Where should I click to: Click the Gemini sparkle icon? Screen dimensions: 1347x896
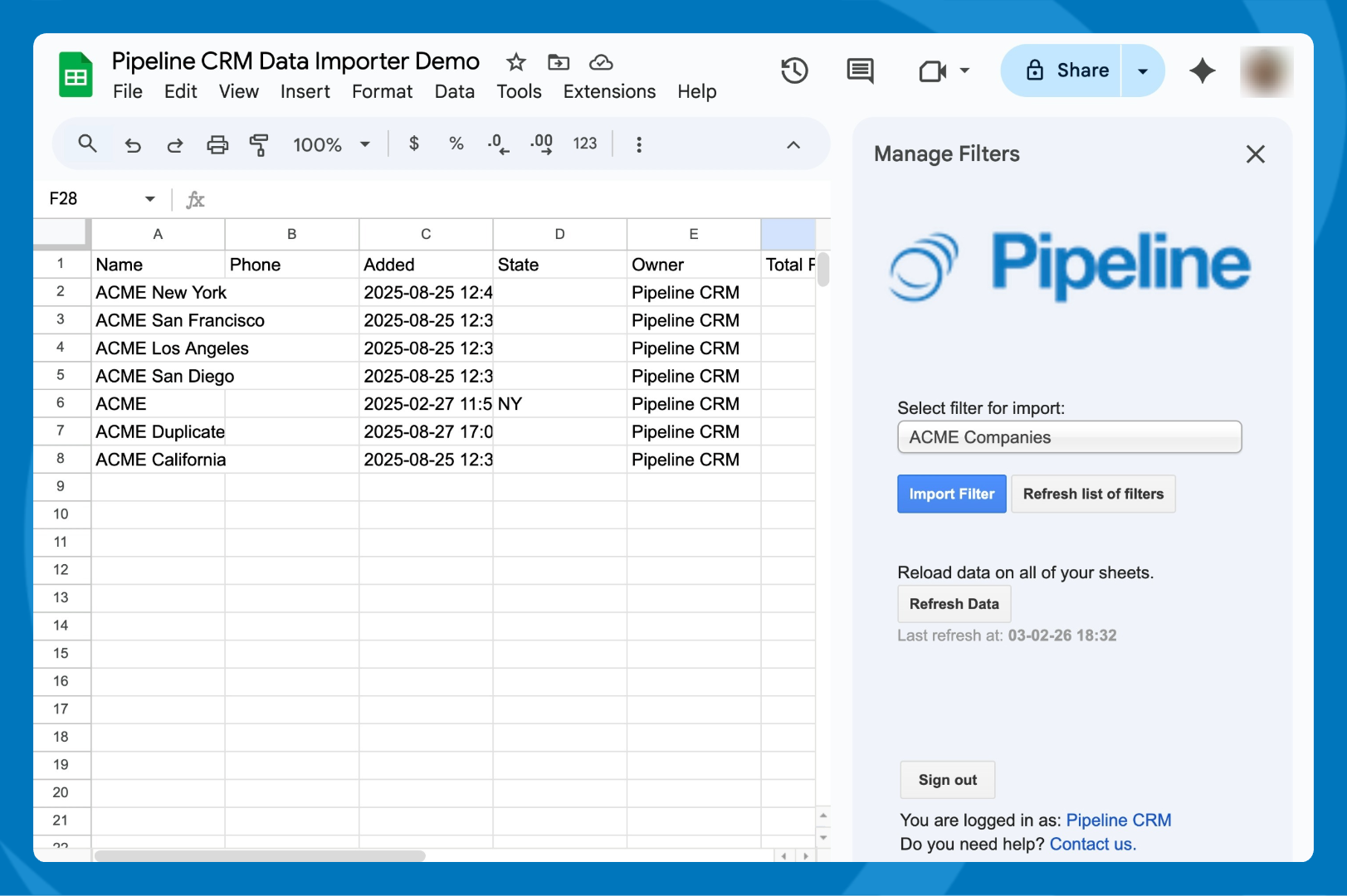click(1202, 71)
